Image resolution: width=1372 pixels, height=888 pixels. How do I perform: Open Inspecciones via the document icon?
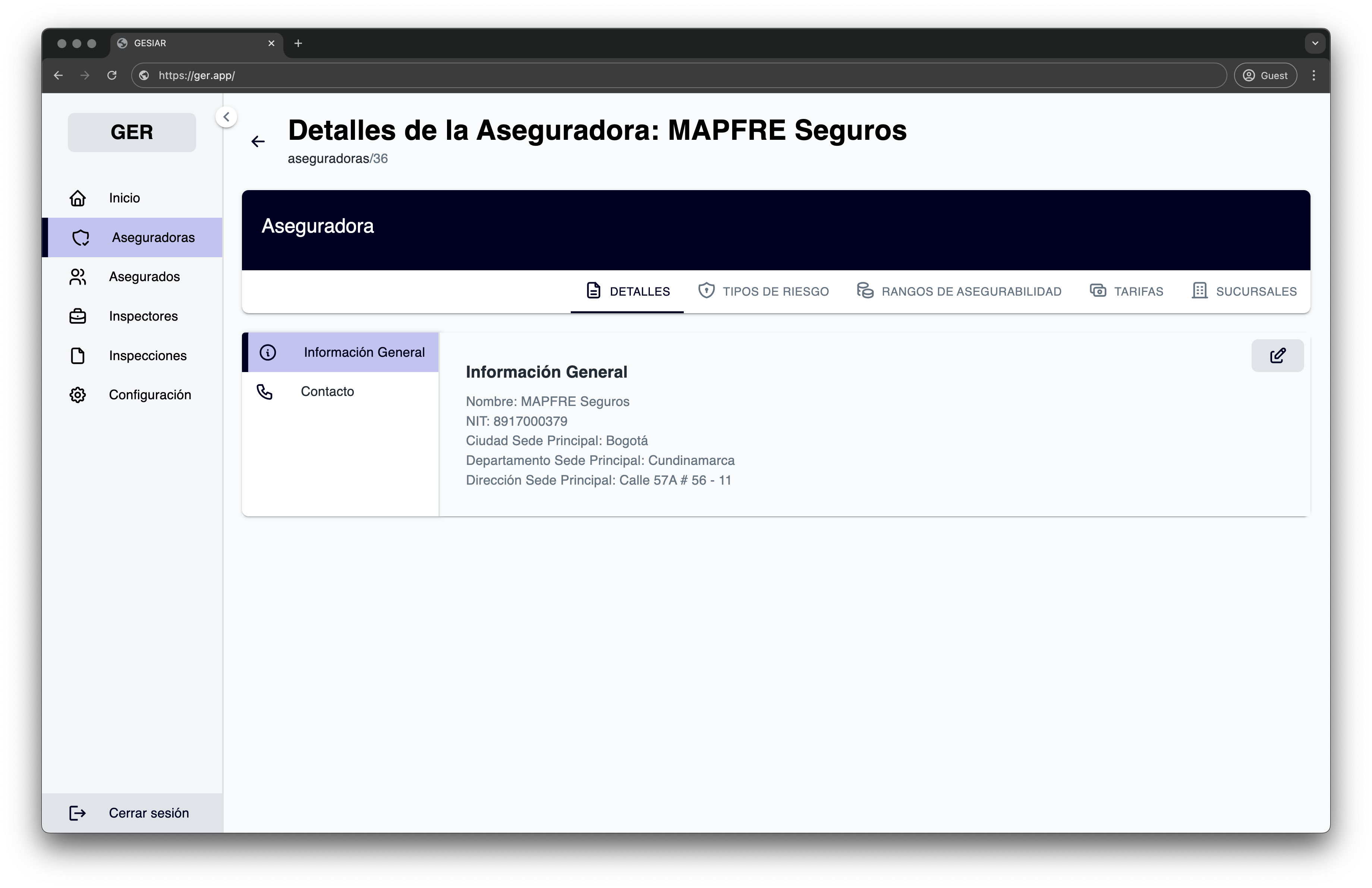(78, 356)
